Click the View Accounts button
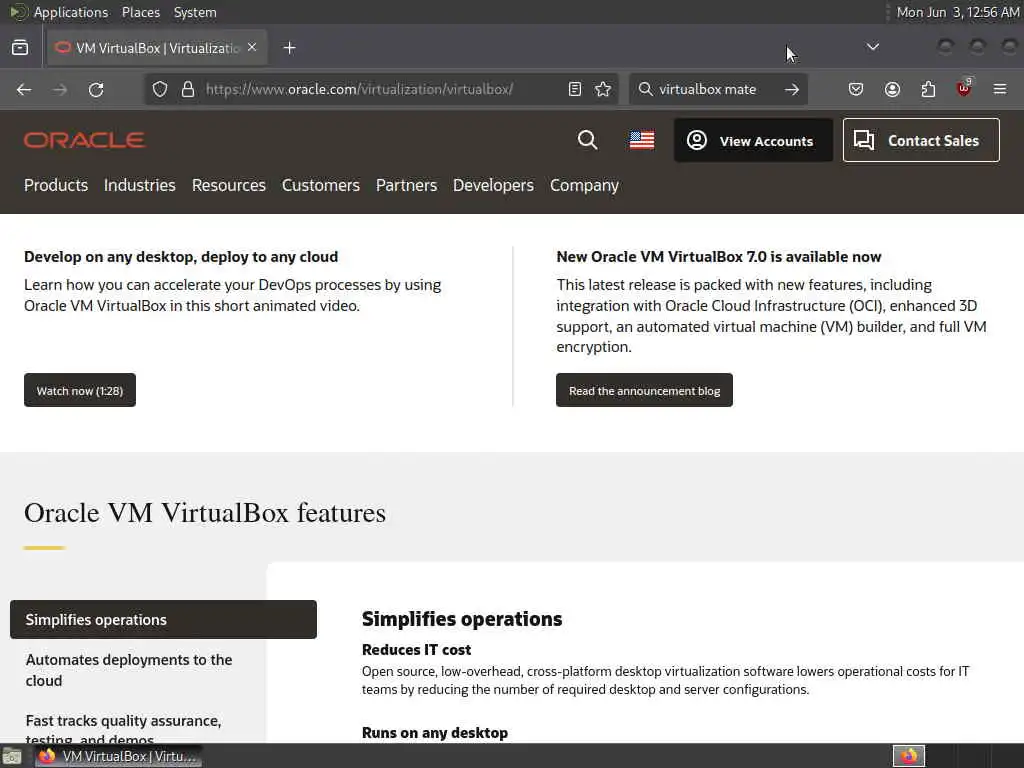 point(753,140)
